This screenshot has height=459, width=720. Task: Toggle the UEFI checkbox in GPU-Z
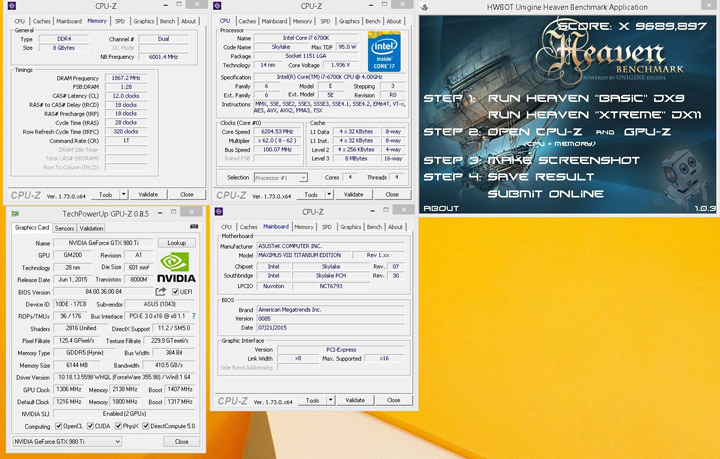coord(175,292)
